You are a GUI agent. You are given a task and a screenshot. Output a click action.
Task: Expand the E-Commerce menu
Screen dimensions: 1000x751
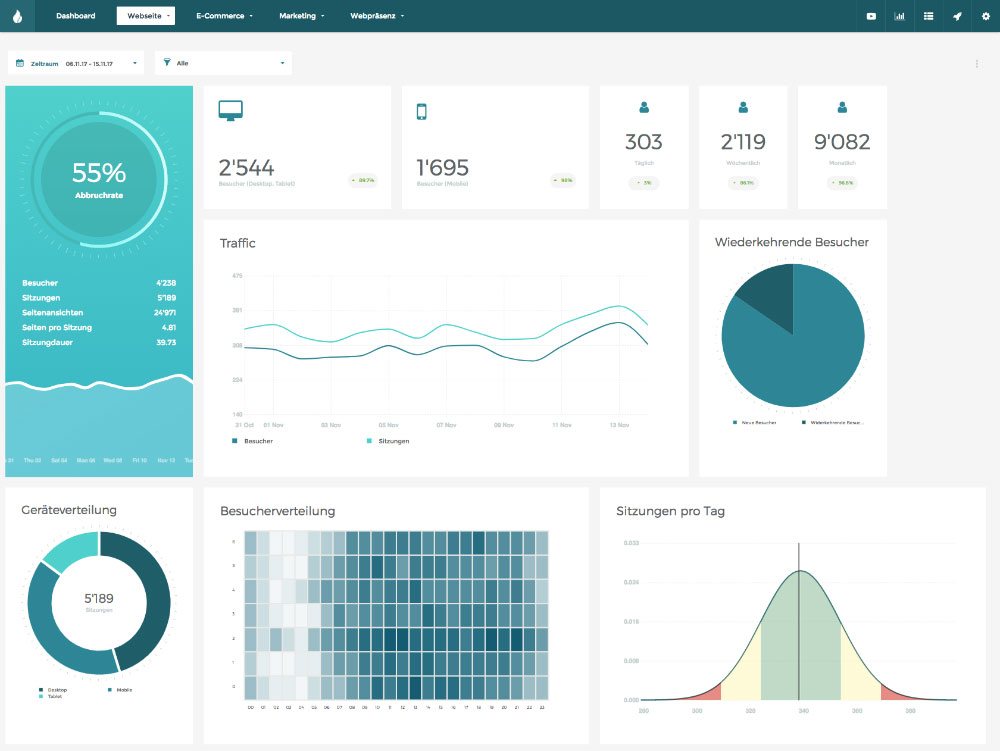click(x=224, y=16)
